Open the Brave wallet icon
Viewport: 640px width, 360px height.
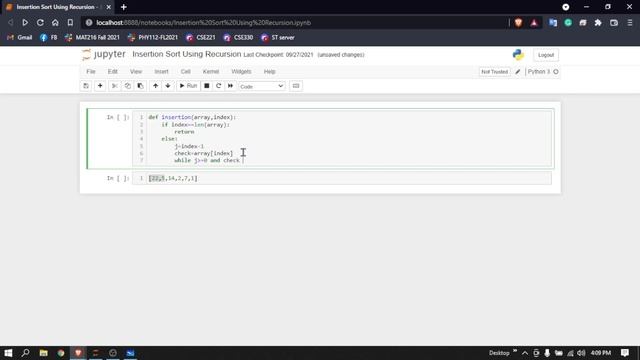click(x=614, y=23)
